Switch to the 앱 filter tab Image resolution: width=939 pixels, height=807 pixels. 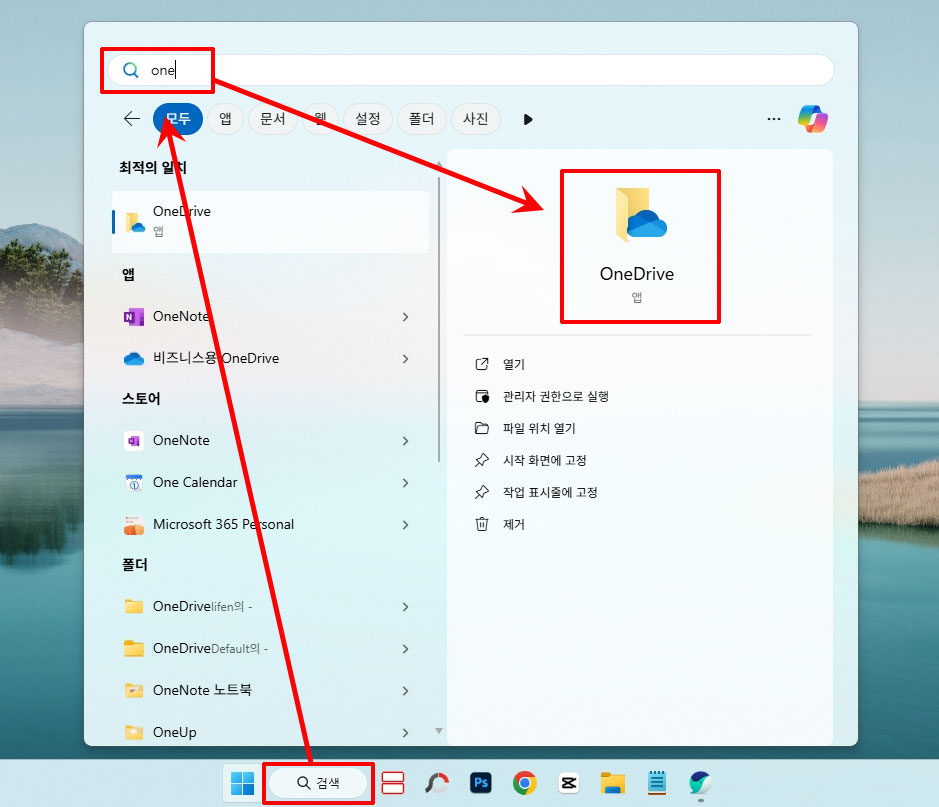pos(225,118)
